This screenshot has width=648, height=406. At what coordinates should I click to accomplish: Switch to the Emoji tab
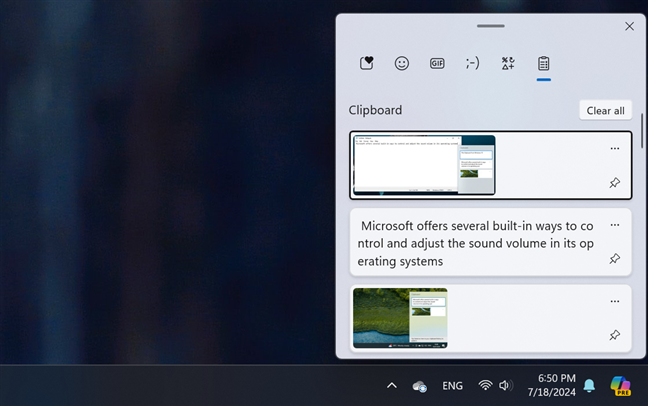(402, 63)
